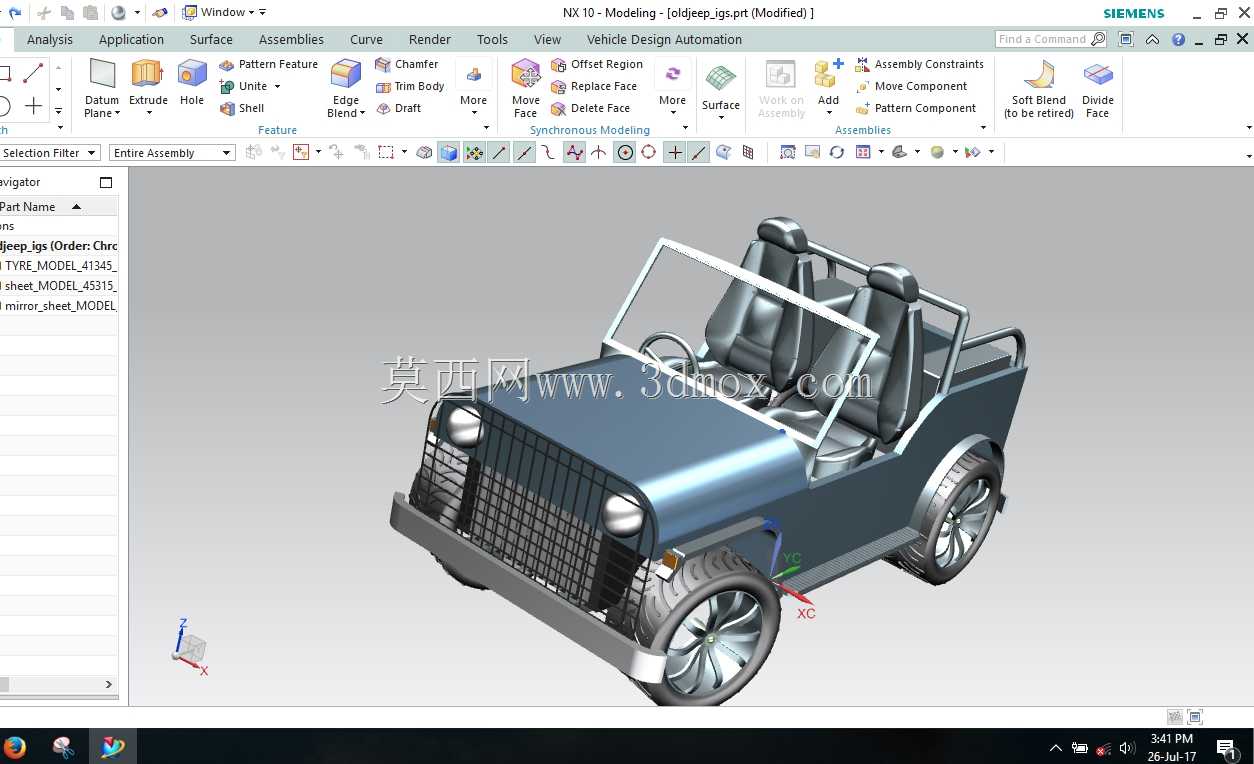Open the Render tab
This screenshot has height=764, width=1254.
coord(430,40)
